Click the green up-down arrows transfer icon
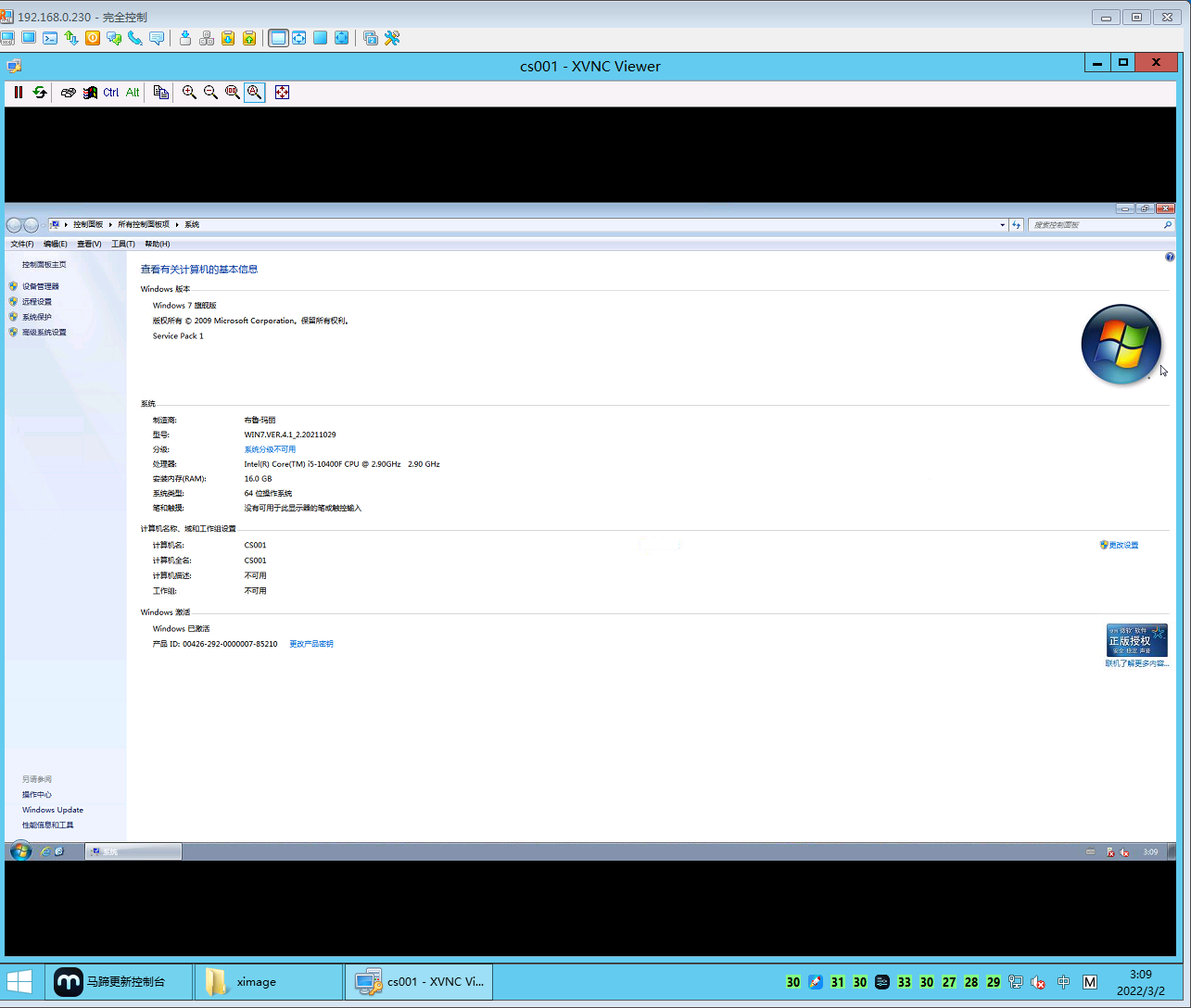 click(x=71, y=38)
